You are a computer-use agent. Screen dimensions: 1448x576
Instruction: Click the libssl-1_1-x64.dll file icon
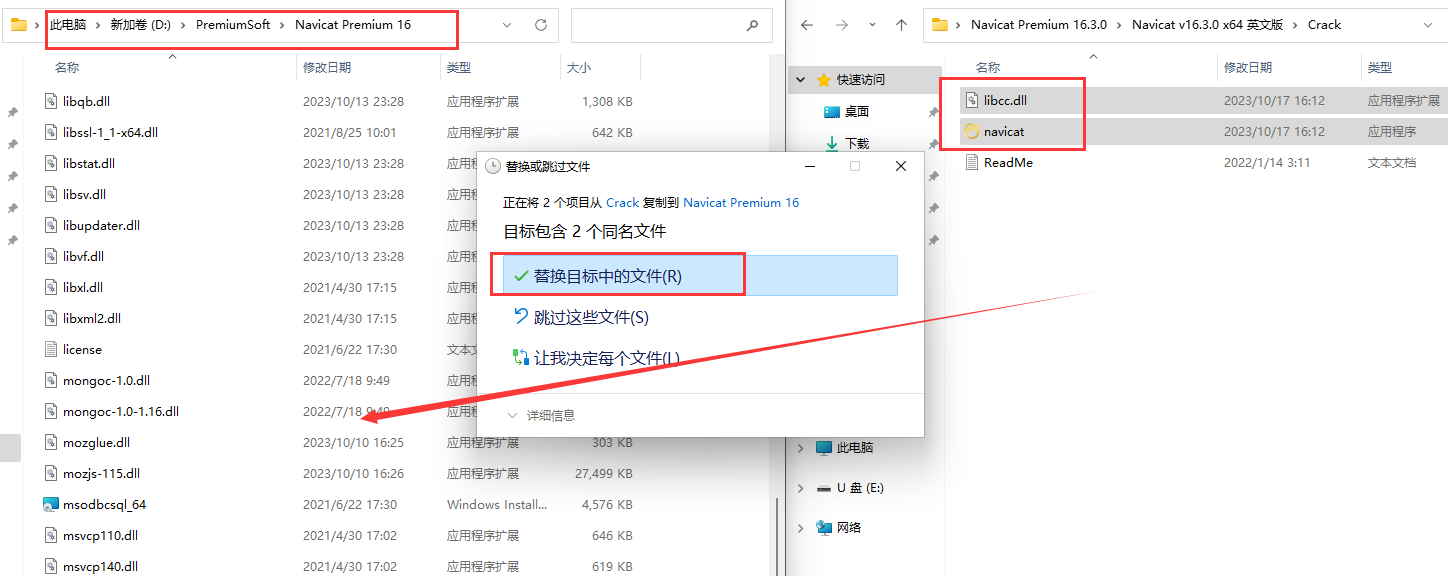coord(51,132)
